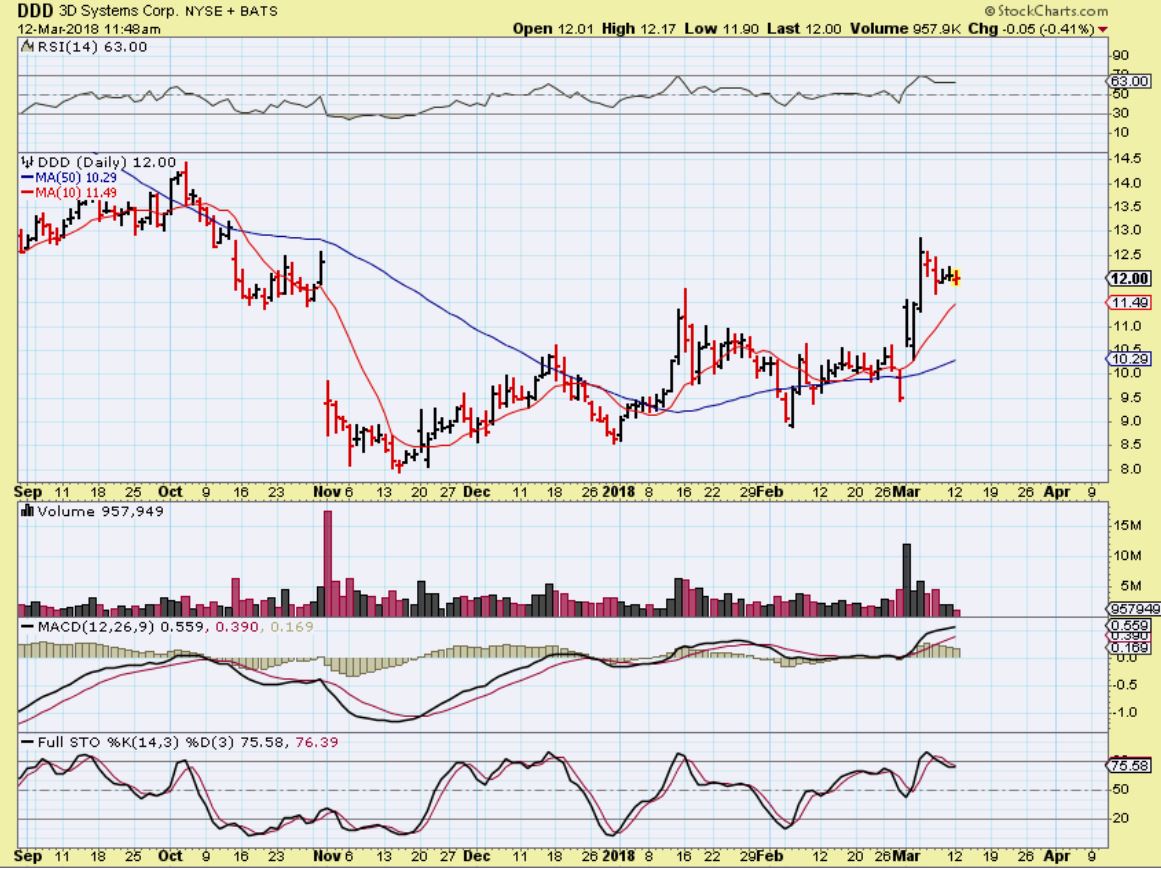Viewport: 1161px width, 869px height.
Task: Click the 957949 tag on volume axis
Action: [x=1135, y=609]
